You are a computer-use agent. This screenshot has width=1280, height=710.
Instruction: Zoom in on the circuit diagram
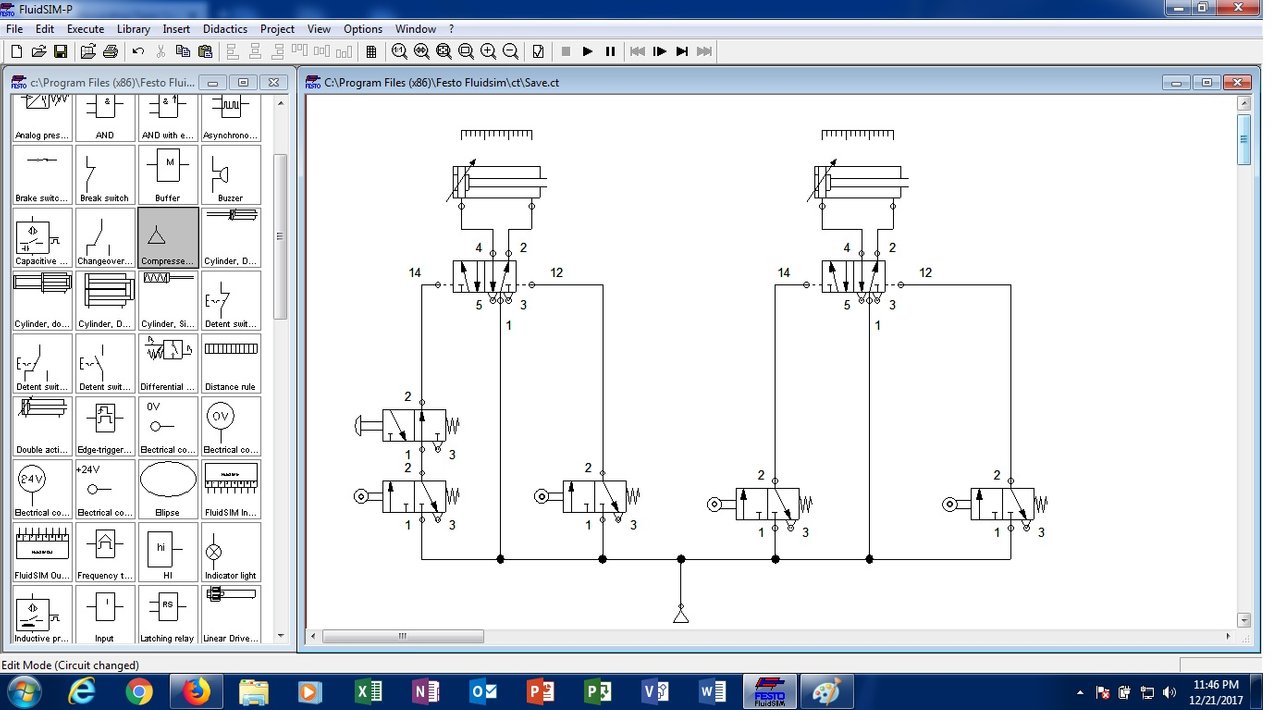coord(488,51)
